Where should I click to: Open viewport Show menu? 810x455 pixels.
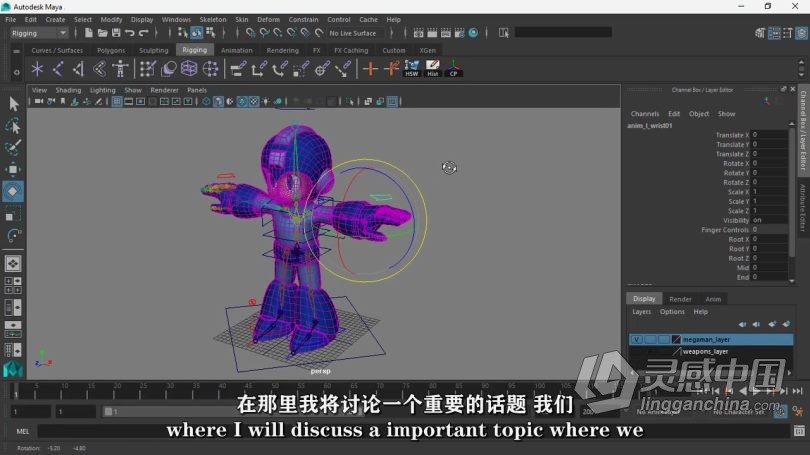pos(133,90)
